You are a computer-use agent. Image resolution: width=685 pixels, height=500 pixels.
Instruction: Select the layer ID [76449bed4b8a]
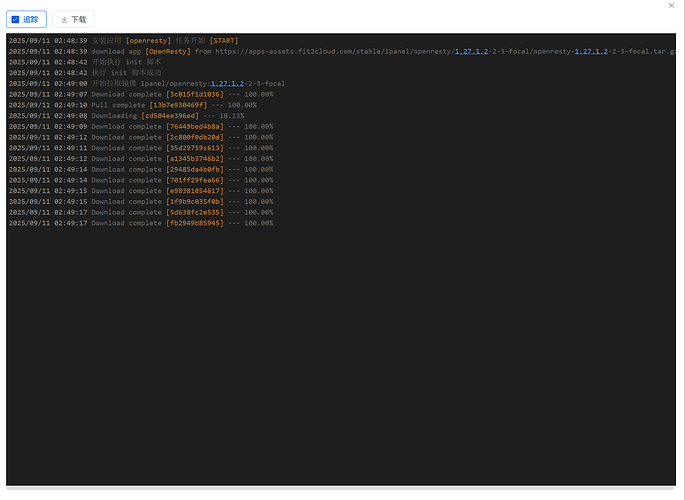click(x=195, y=127)
